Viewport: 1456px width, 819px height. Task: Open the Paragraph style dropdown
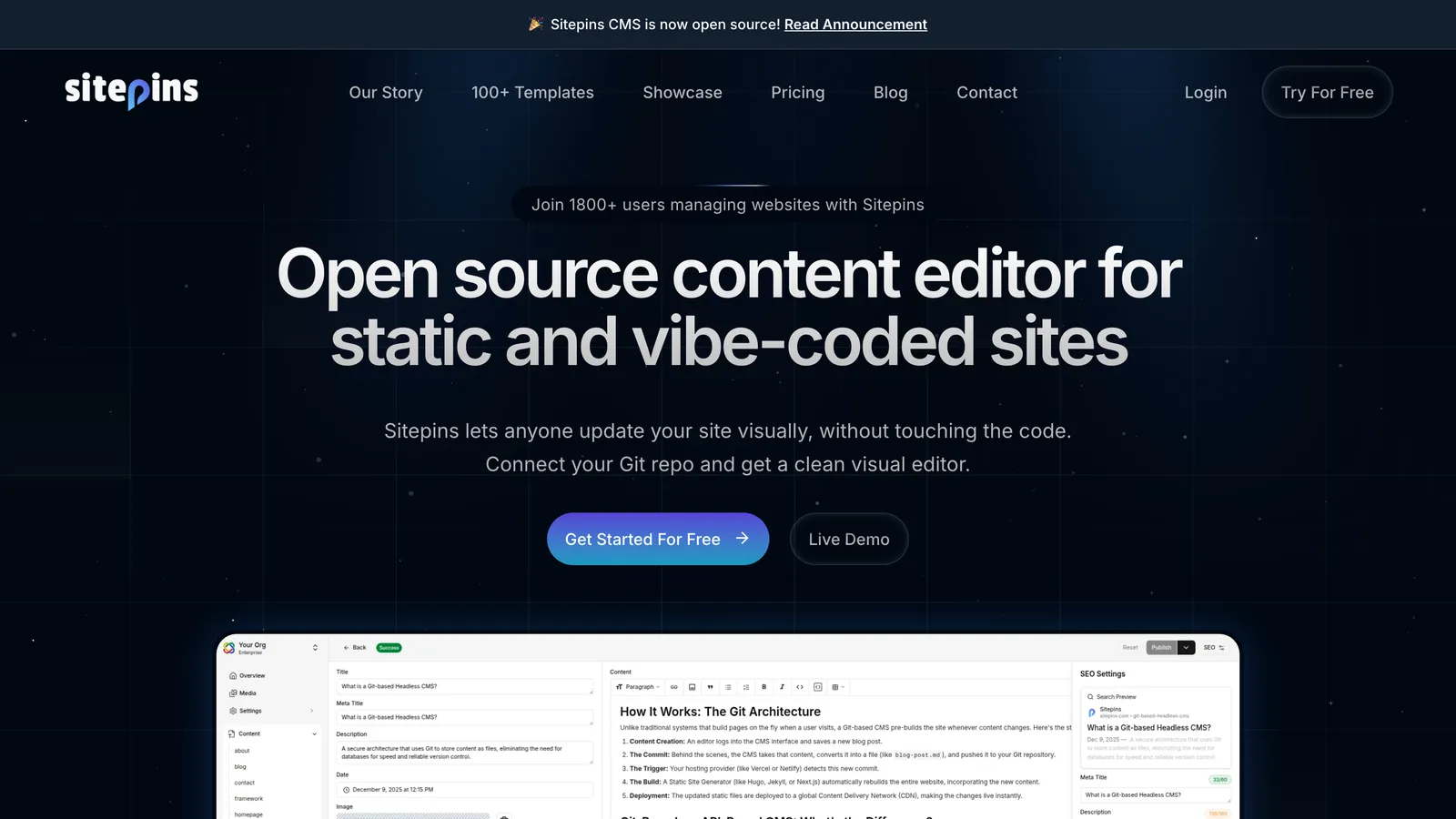point(638,687)
